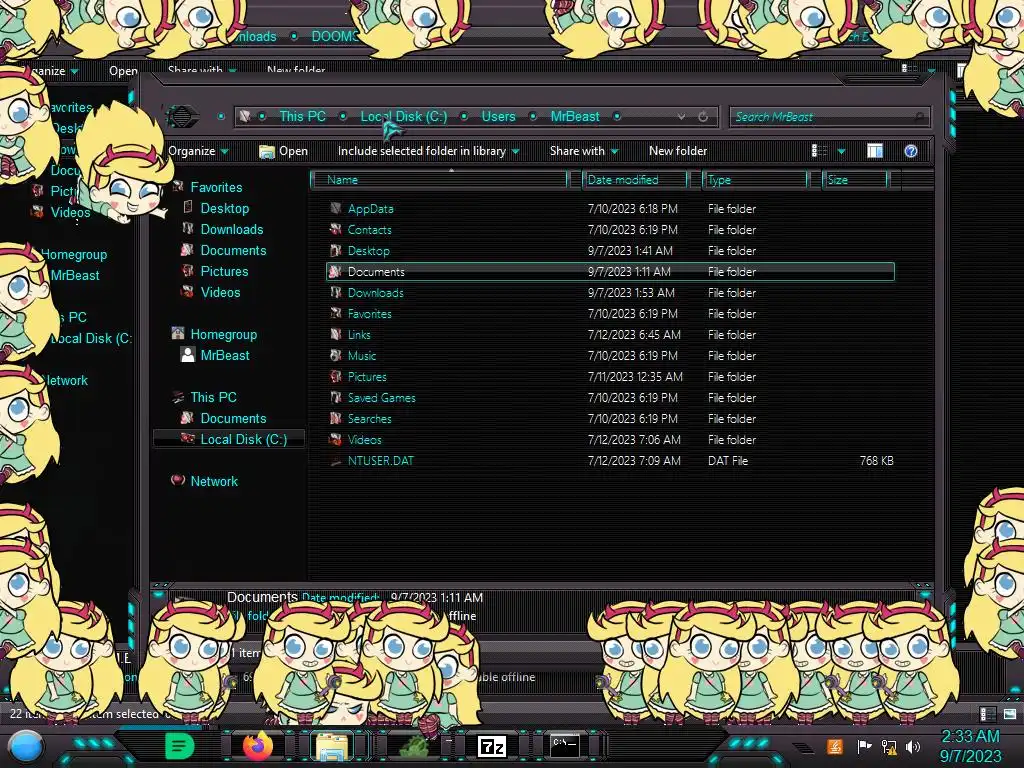Select the Videos folder icon in file list
This screenshot has width=1024, height=768.
pyautogui.click(x=336, y=440)
